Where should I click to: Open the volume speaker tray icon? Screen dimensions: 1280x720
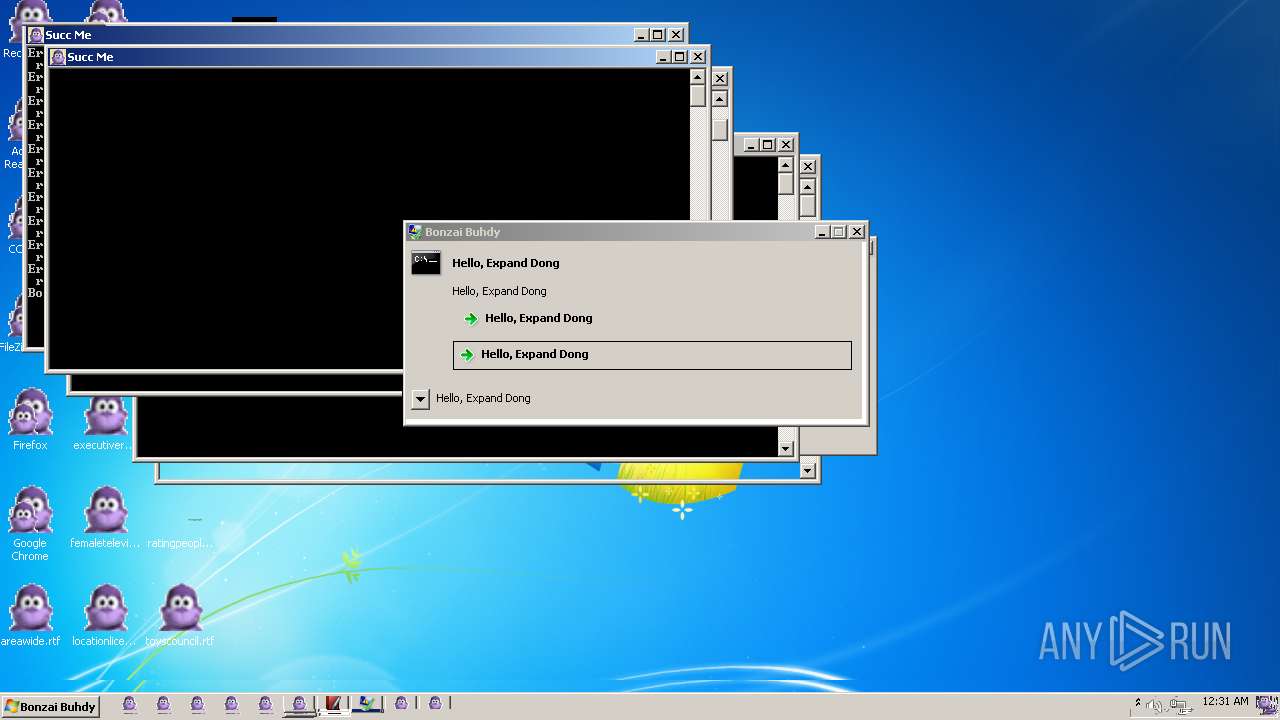(1154, 706)
